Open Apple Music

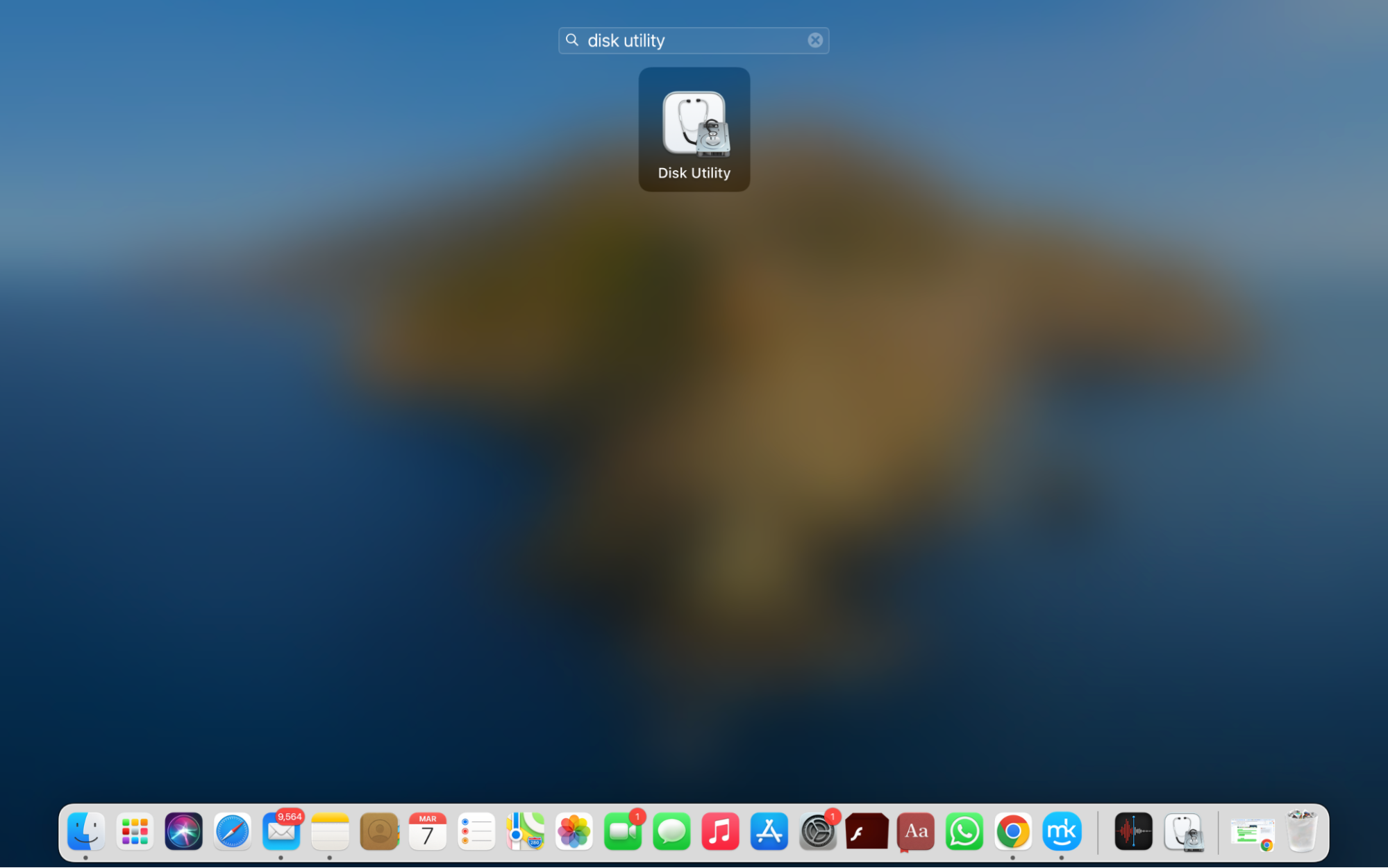721,831
